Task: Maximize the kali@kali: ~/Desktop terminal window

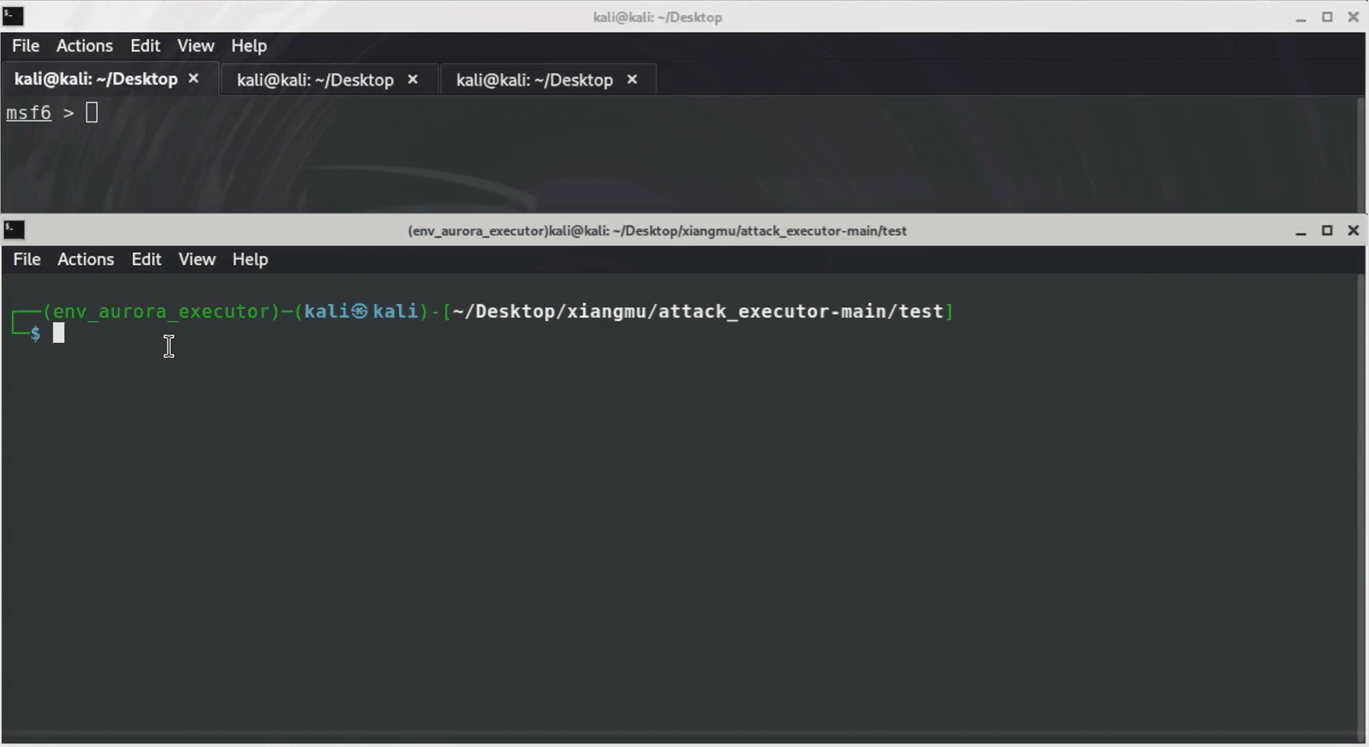Action: (1327, 17)
